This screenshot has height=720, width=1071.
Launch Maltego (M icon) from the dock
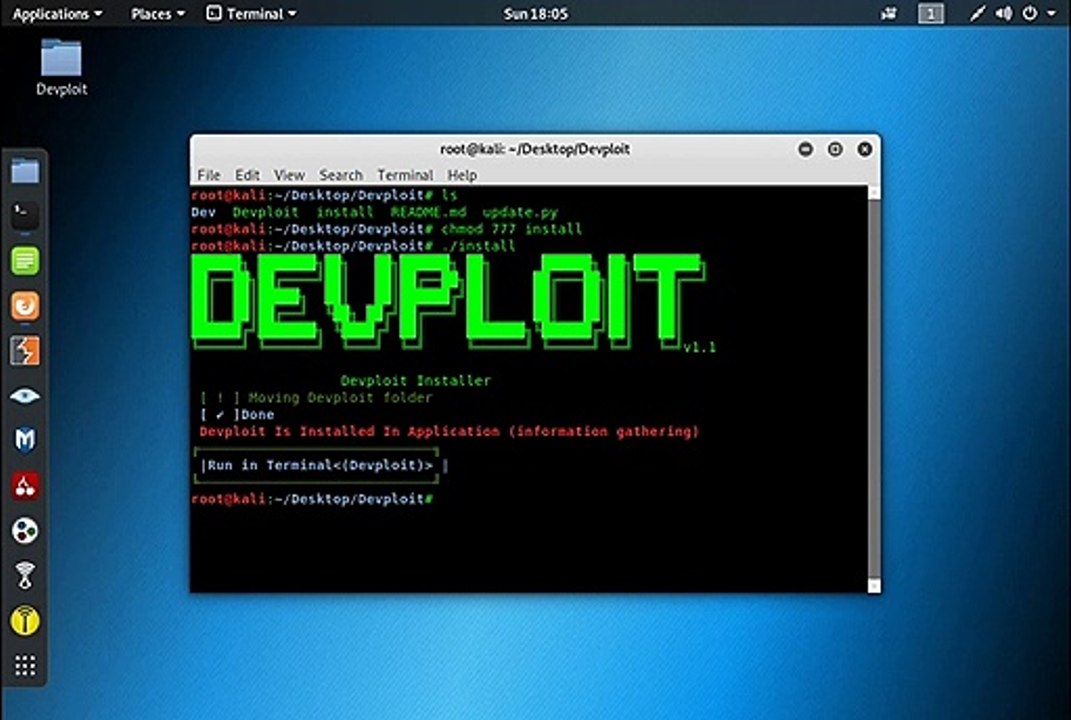[x=25, y=441]
